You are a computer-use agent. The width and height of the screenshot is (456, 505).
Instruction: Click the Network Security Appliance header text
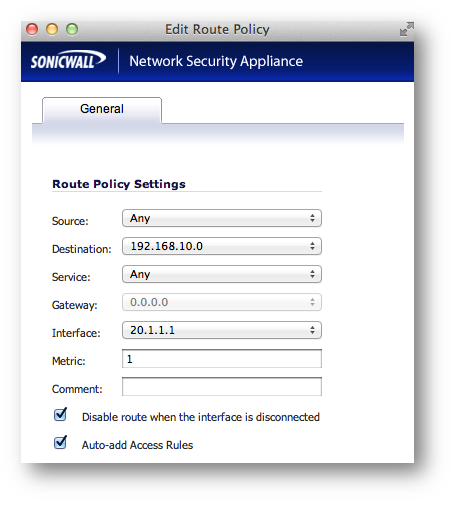(216, 61)
